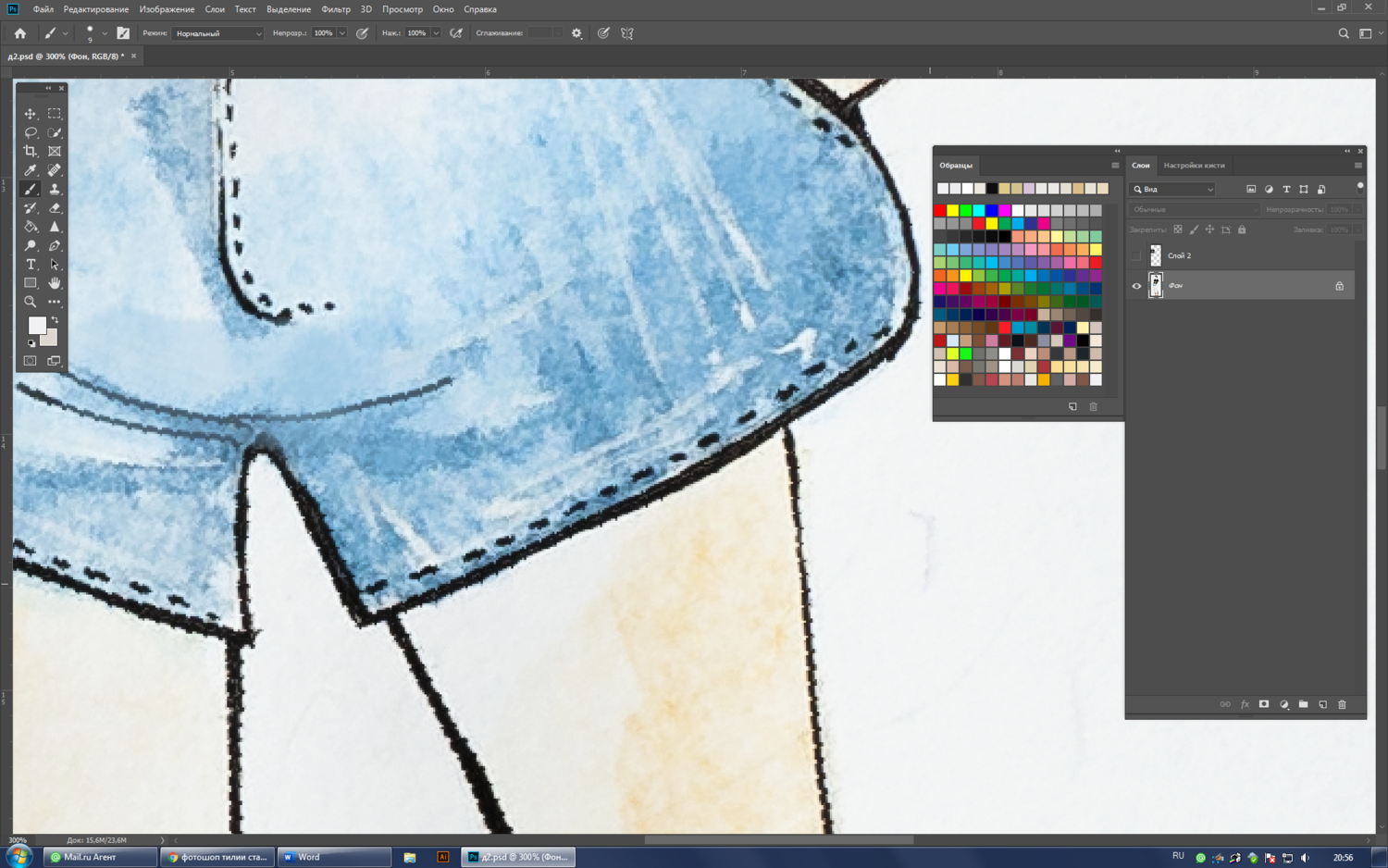Open Swatches panel menu
This screenshot has width=1388, height=868.
(x=1115, y=166)
